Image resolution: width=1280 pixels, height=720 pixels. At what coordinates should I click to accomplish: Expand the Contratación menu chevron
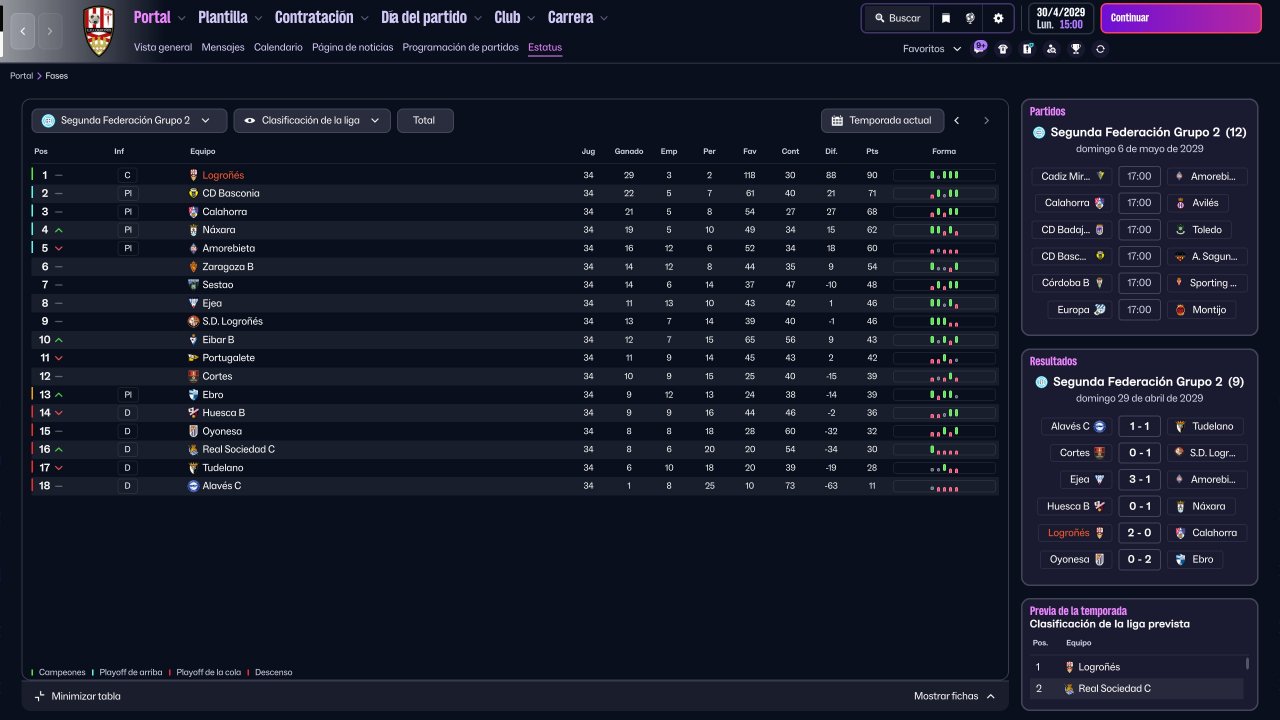tap(364, 18)
